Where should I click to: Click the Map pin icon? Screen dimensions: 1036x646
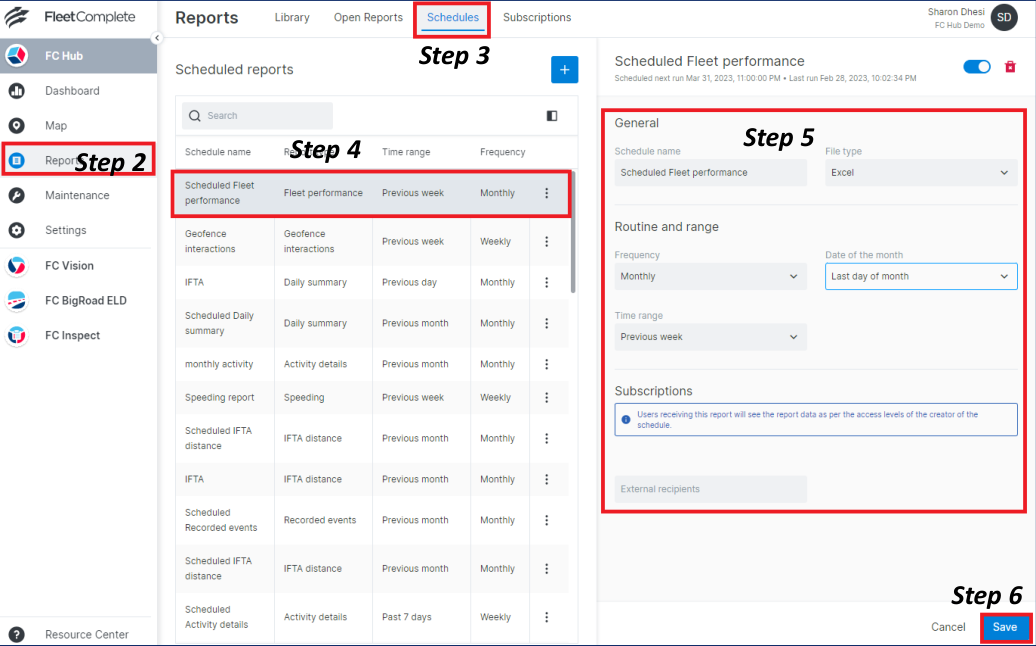pyautogui.click(x=16, y=126)
